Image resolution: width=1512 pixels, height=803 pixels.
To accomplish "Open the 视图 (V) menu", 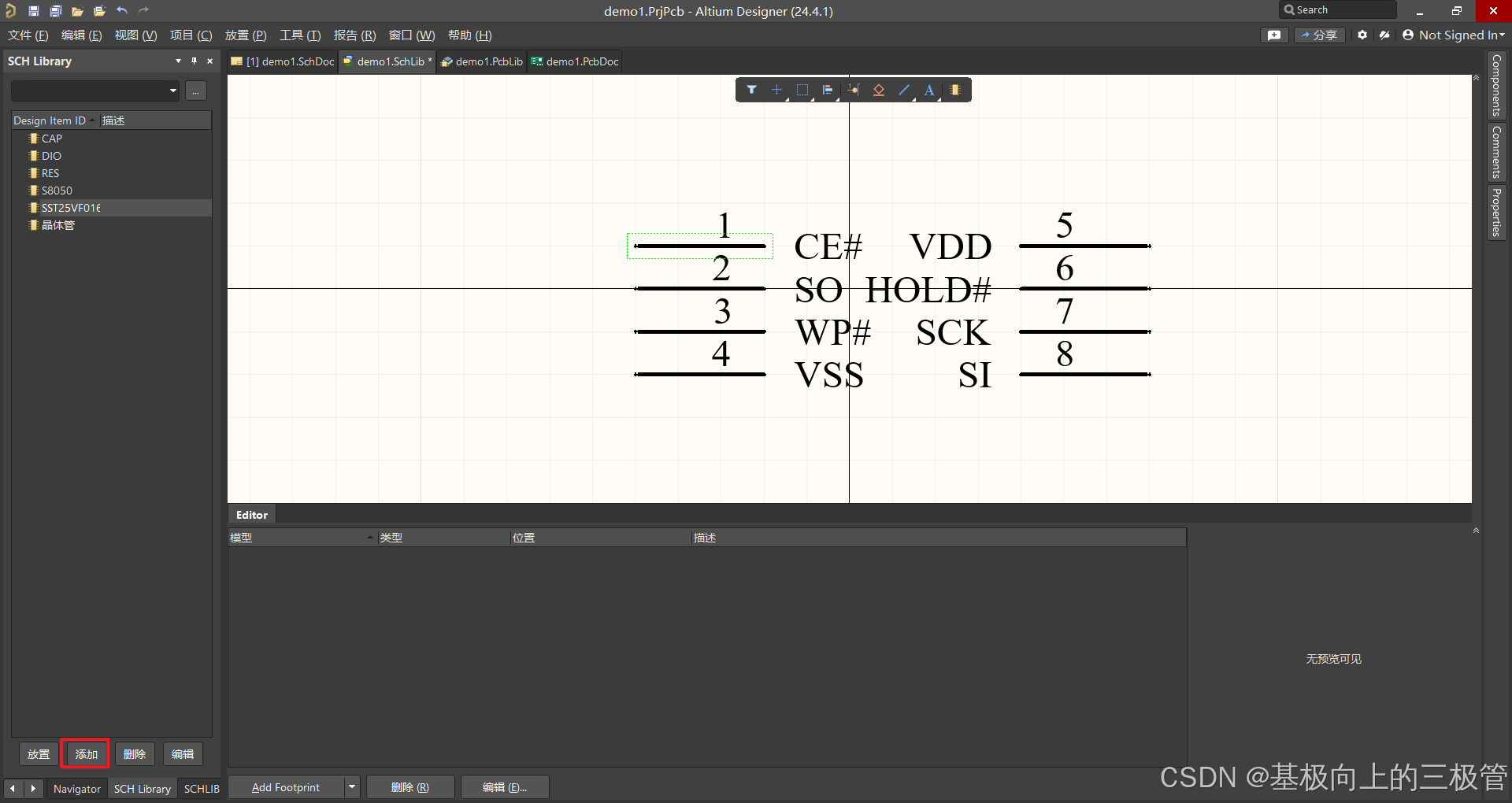I will (x=135, y=35).
